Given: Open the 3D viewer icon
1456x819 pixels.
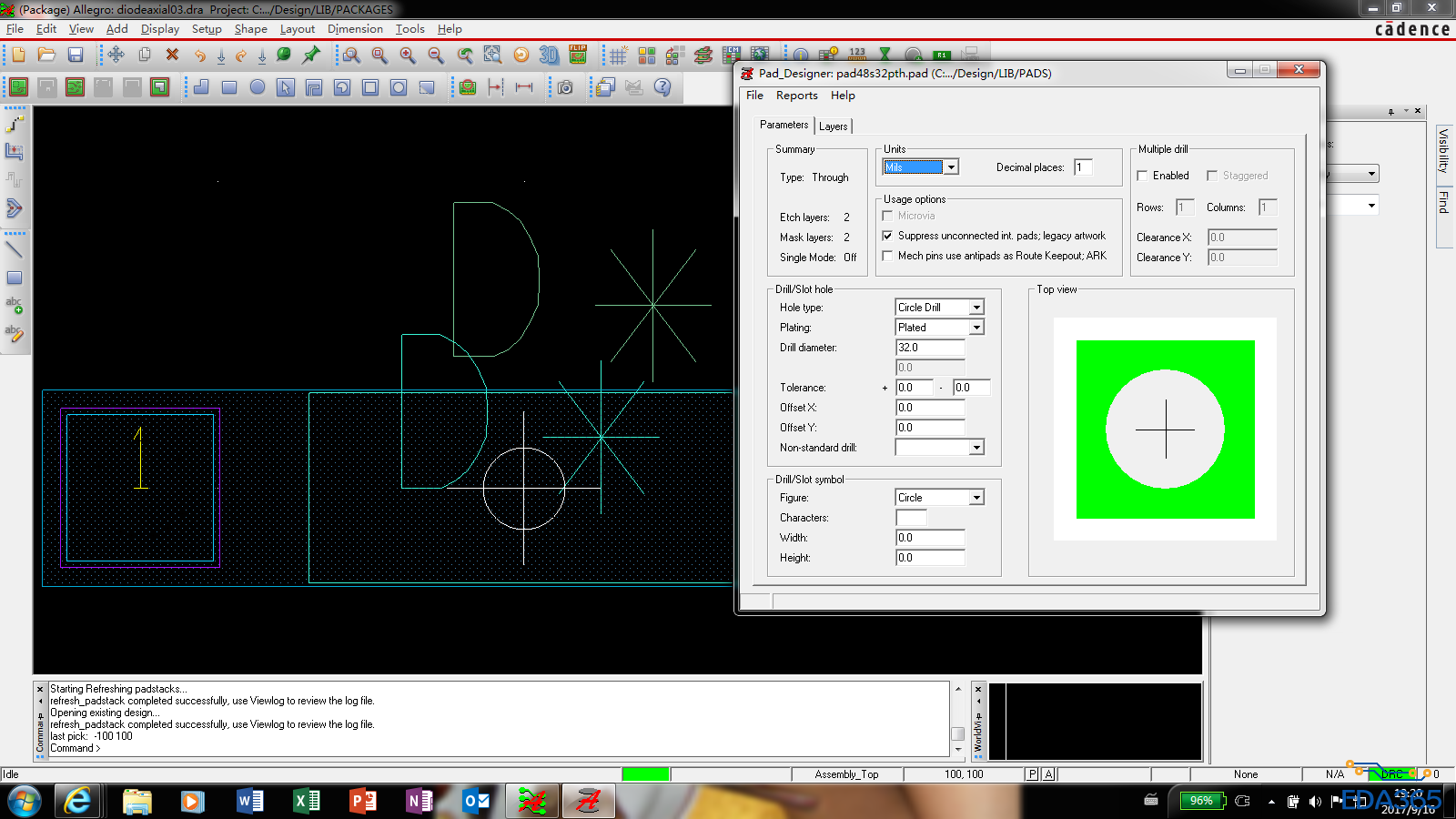Looking at the screenshot, I should (x=549, y=56).
